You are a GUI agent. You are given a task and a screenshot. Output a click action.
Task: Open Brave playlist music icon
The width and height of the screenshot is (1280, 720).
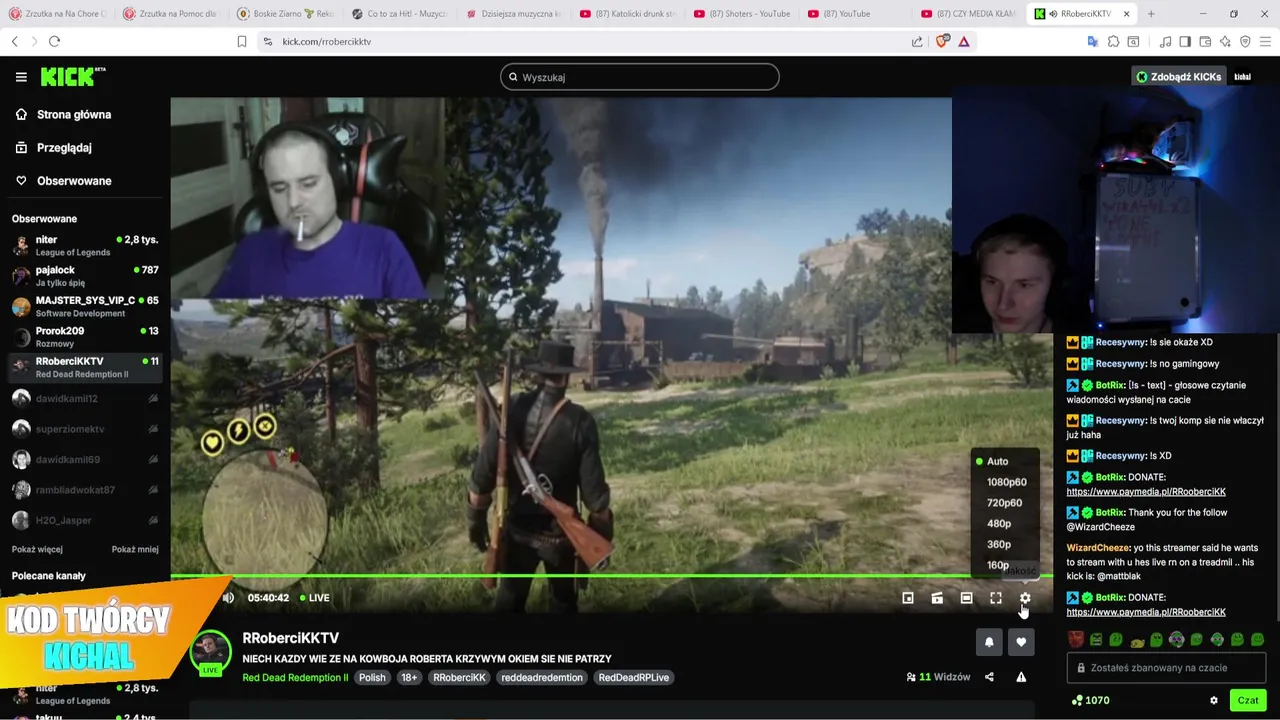pyautogui.click(x=1165, y=41)
